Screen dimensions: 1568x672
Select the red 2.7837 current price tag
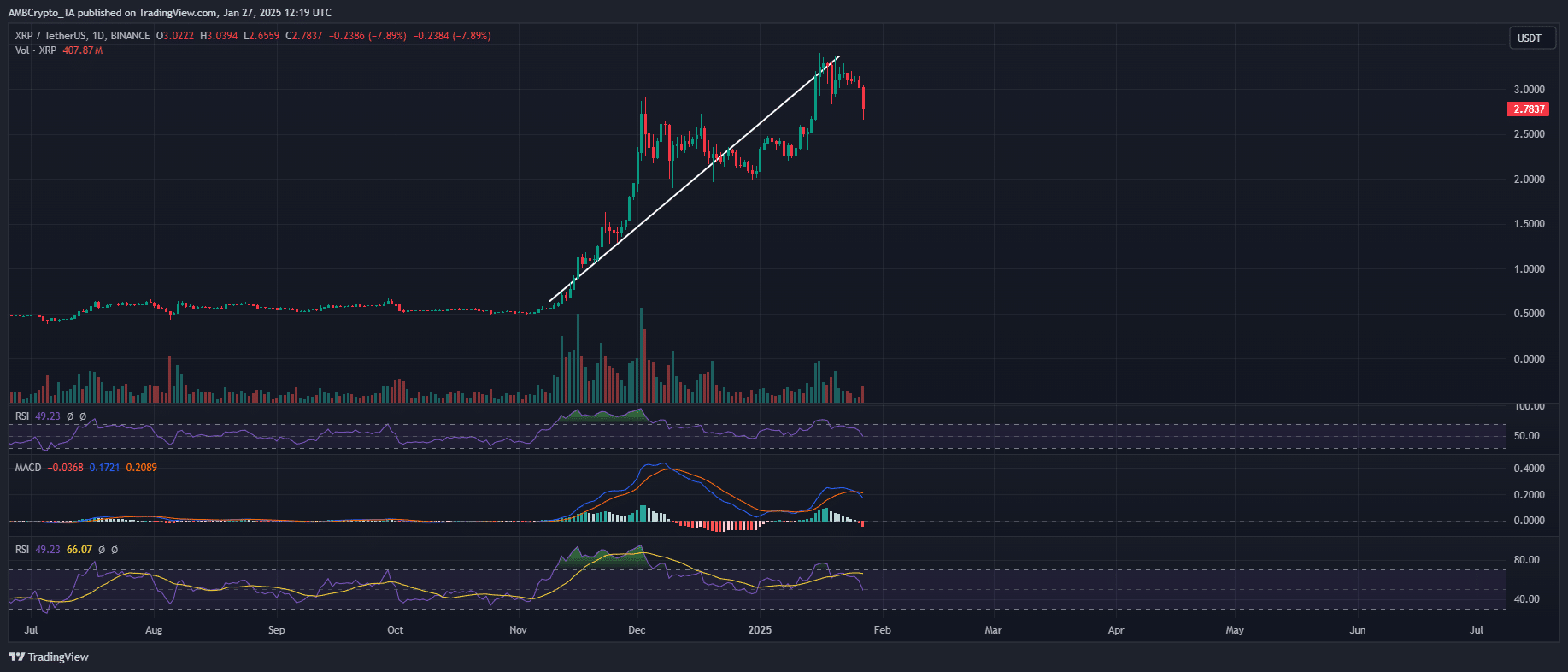(1528, 109)
